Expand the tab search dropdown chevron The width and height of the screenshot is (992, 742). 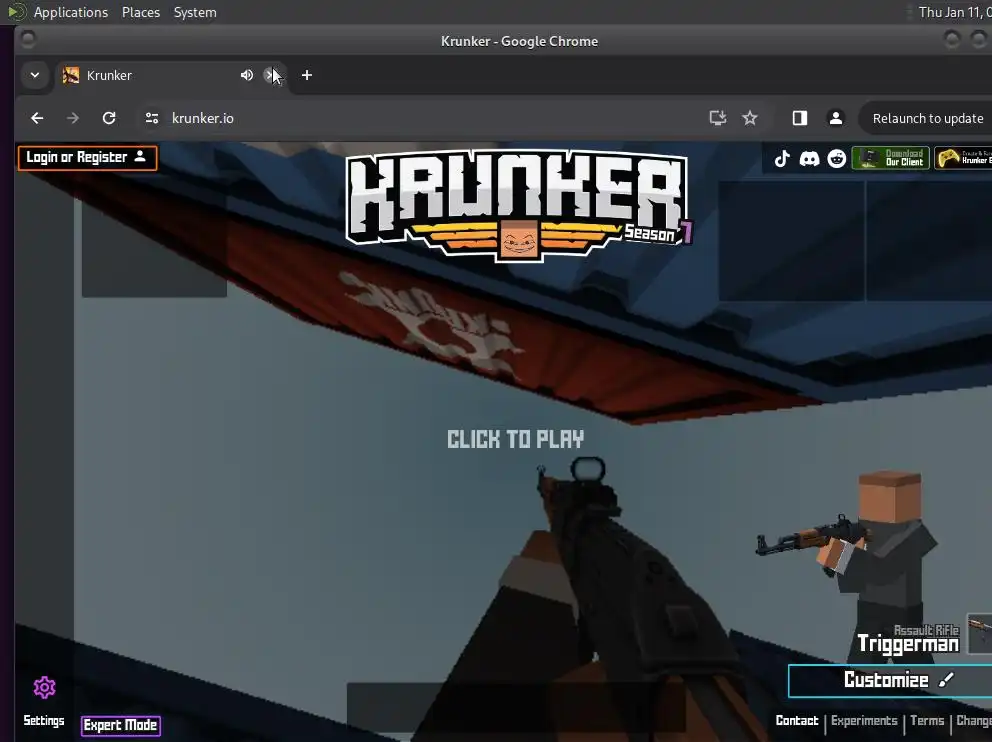(x=35, y=75)
